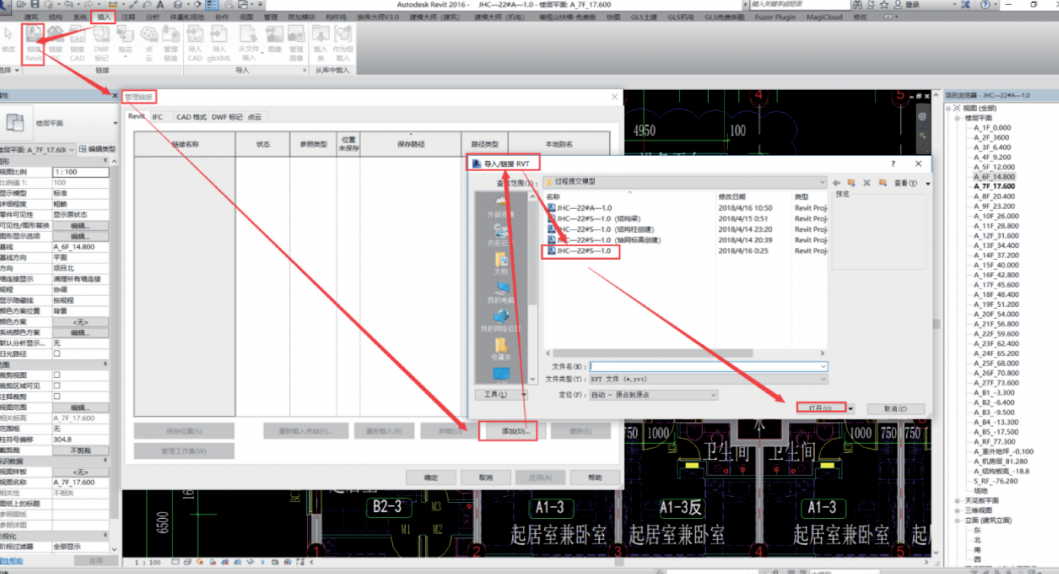Click 历史记录 shortcut in file dialog sidebar
1059x574 pixels.
click(500, 235)
